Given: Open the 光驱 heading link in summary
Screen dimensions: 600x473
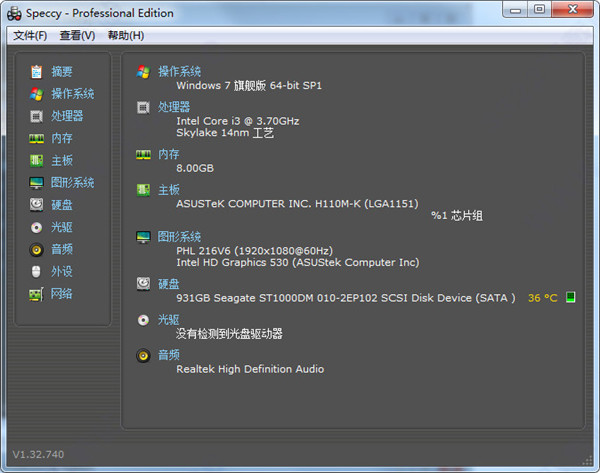Looking at the screenshot, I should point(169,320).
